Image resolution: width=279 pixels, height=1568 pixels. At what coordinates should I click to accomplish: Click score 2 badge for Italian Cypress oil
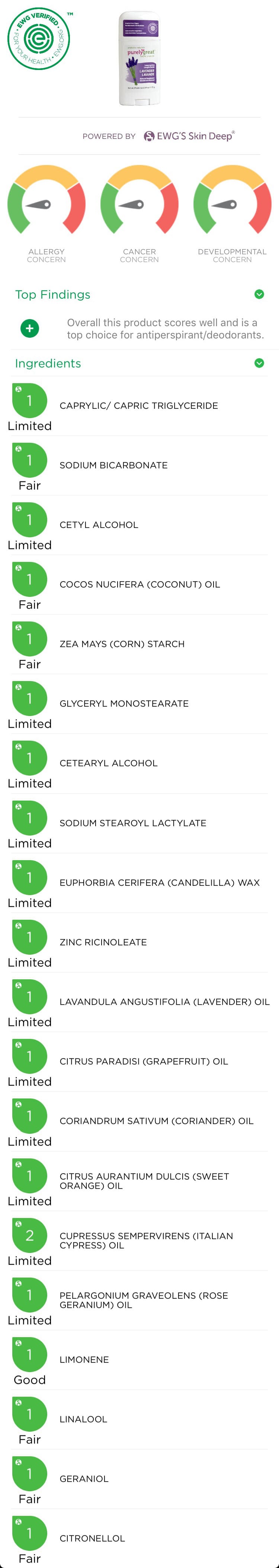(30, 1235)
